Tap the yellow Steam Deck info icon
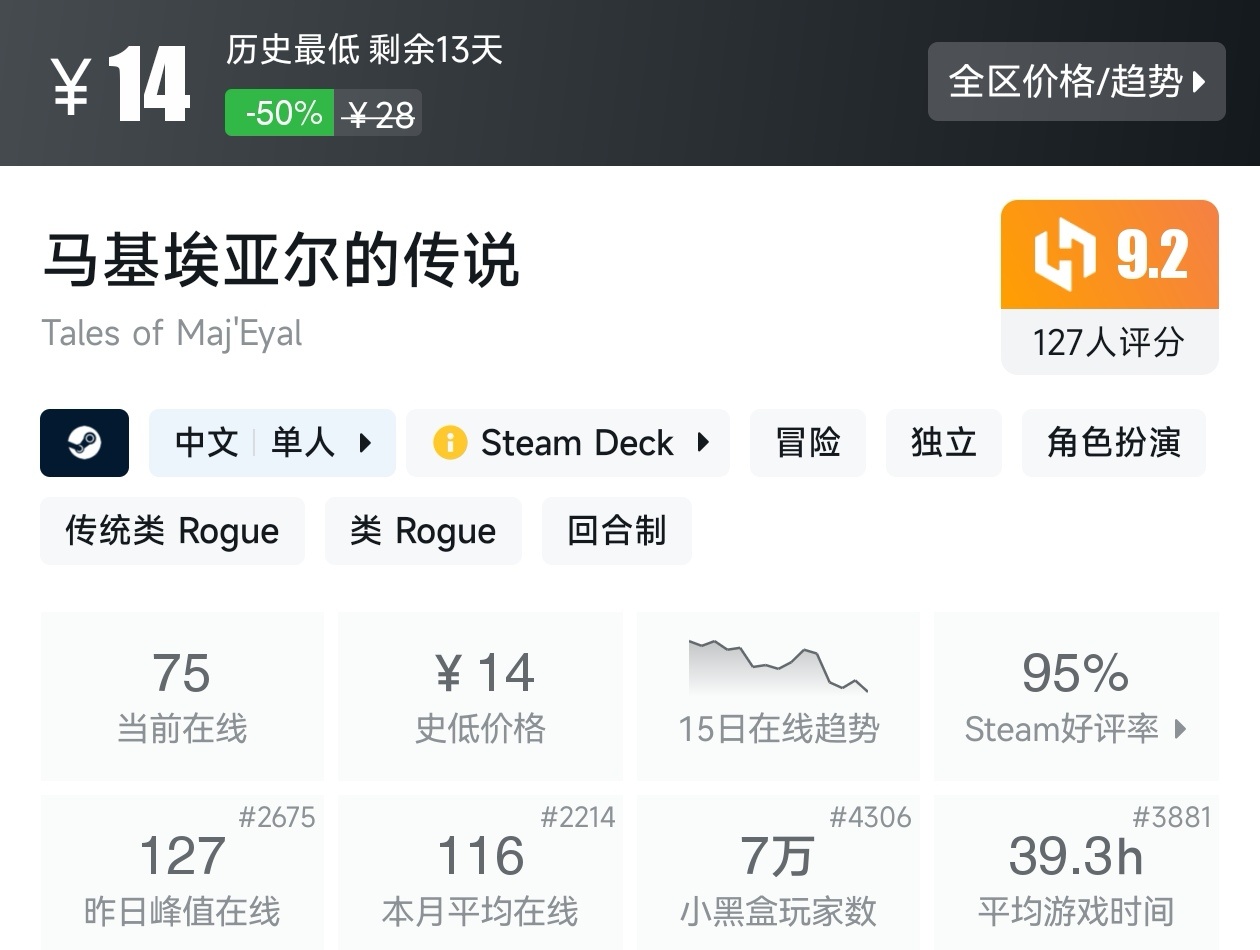This screenshot has height=950, width=1260. point(450,442)
